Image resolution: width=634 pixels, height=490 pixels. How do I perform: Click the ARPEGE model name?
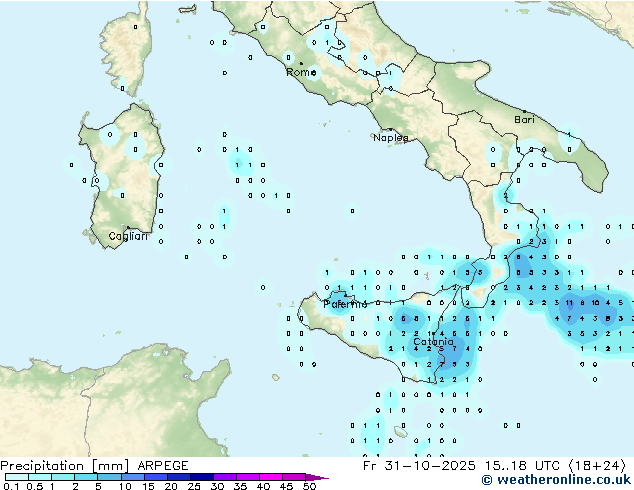tap(163, 466)
